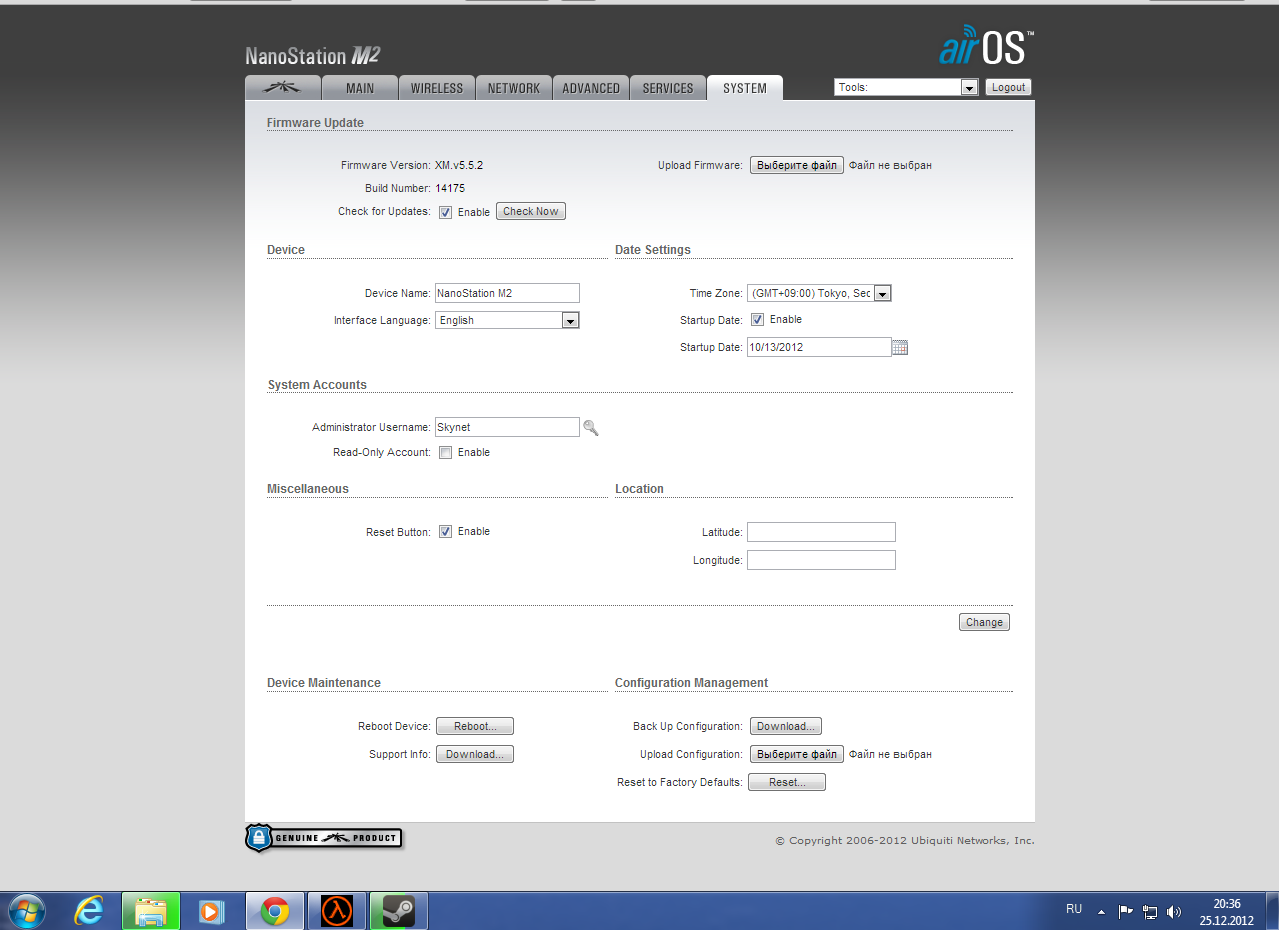Click the Administrator Username field
This screenshot has height=930, width=1279.
(x=507, y=427)
